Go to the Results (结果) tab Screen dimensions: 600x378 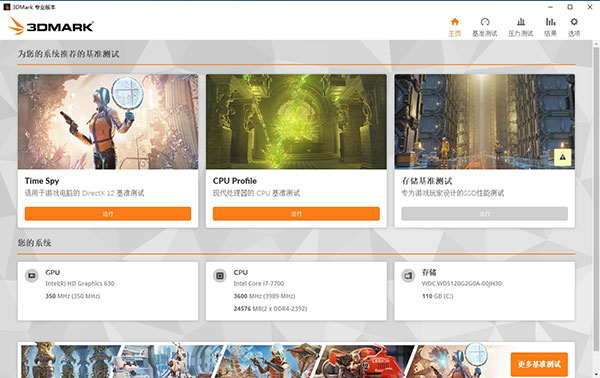click(550, 27)
